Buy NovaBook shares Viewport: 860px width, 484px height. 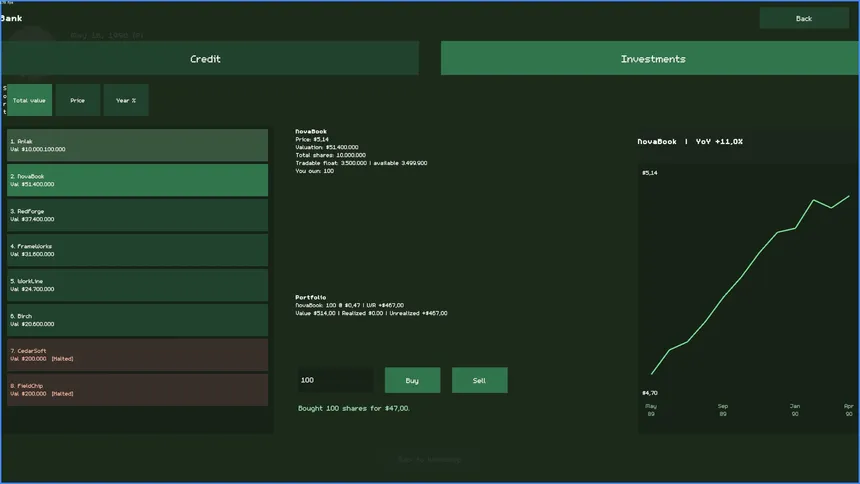point(412,380)
